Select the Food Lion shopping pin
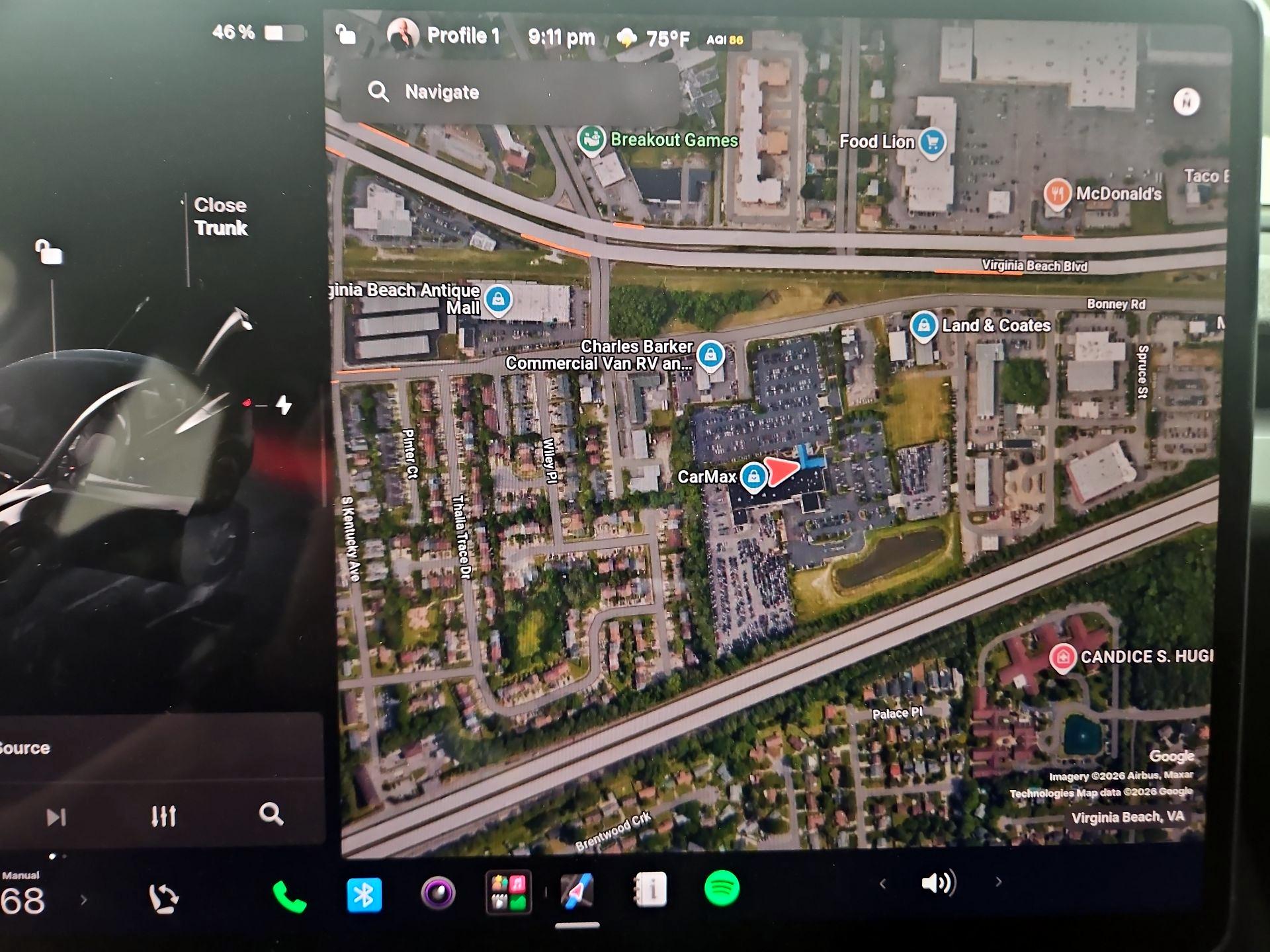The width and height of the screenshot is (1270, 952). point(933,142)
